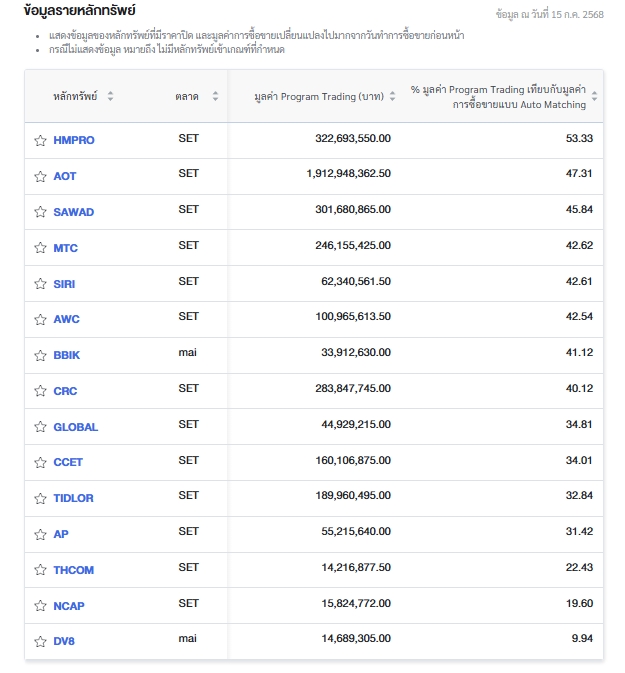625x673 pixels.
Task: Favorite the SIRI stock row
Action: [x=40, y=284]
